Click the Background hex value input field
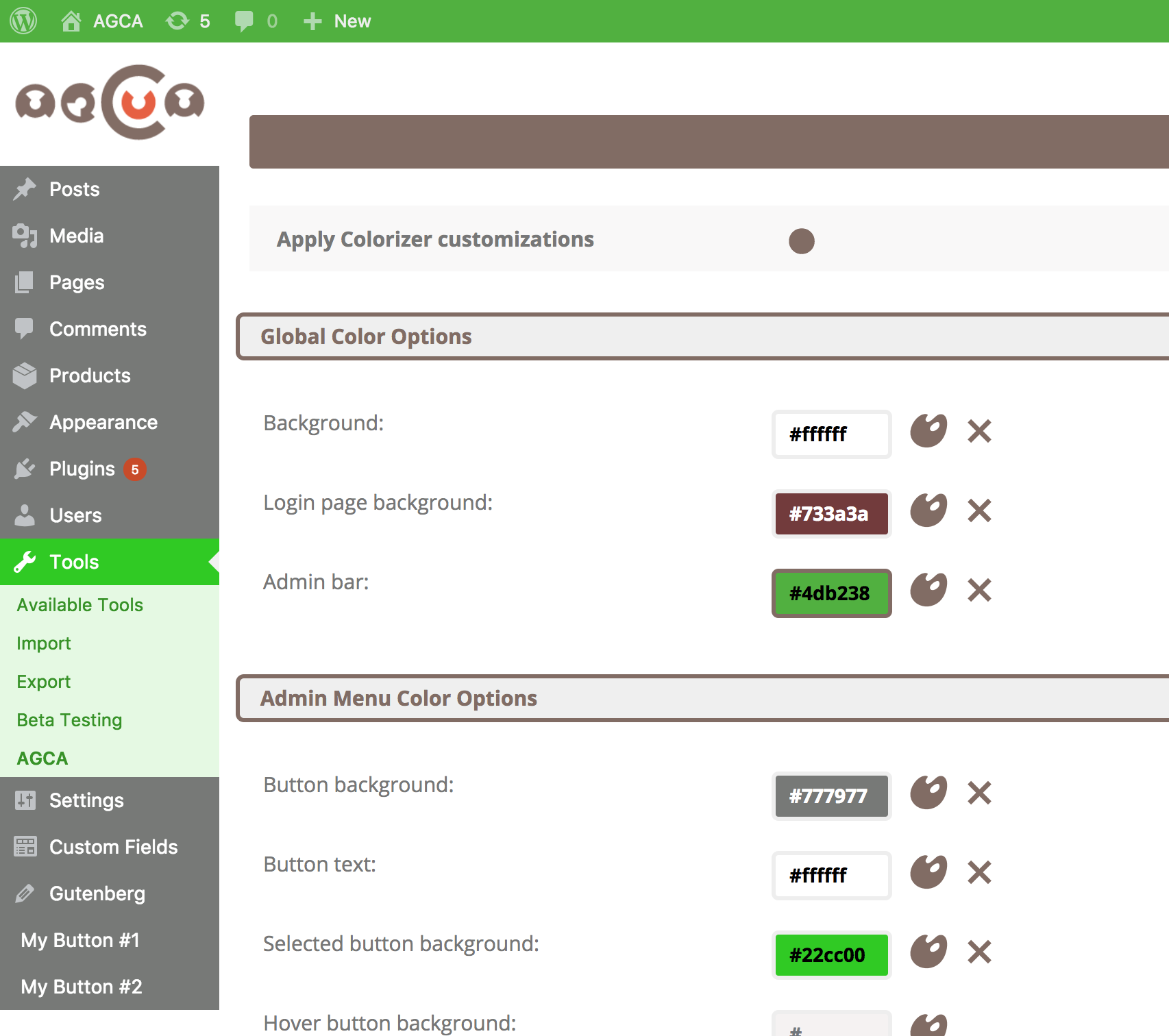The image size is (1169, 1036). (830, 434)
